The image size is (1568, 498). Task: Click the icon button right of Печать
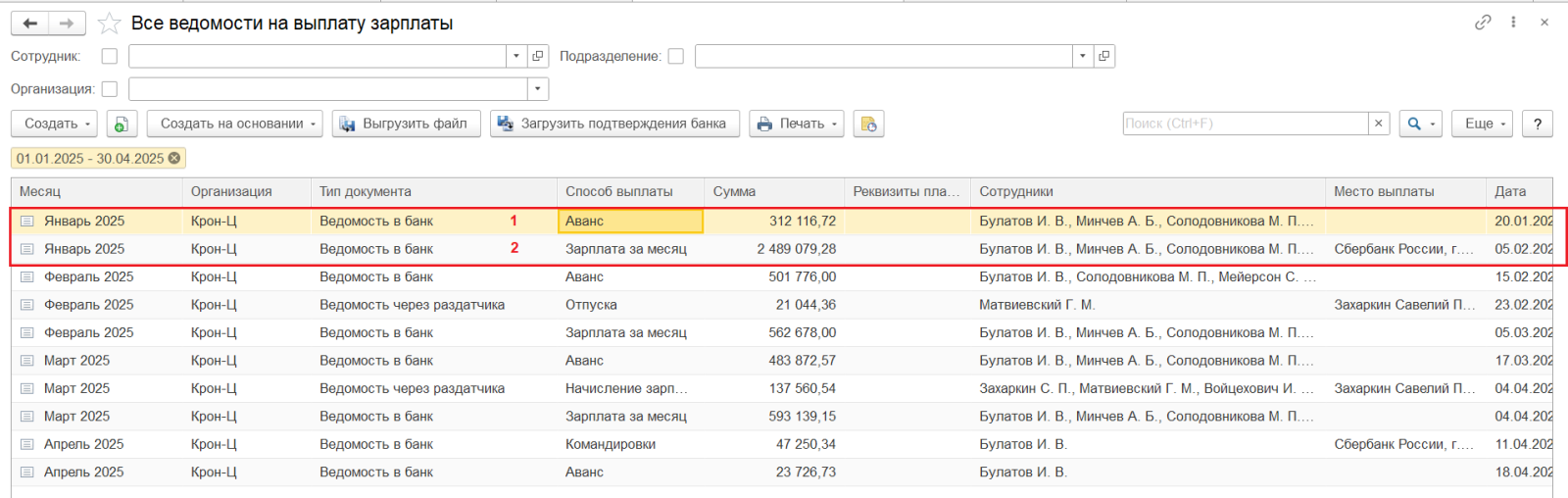(x=868, y=124)
